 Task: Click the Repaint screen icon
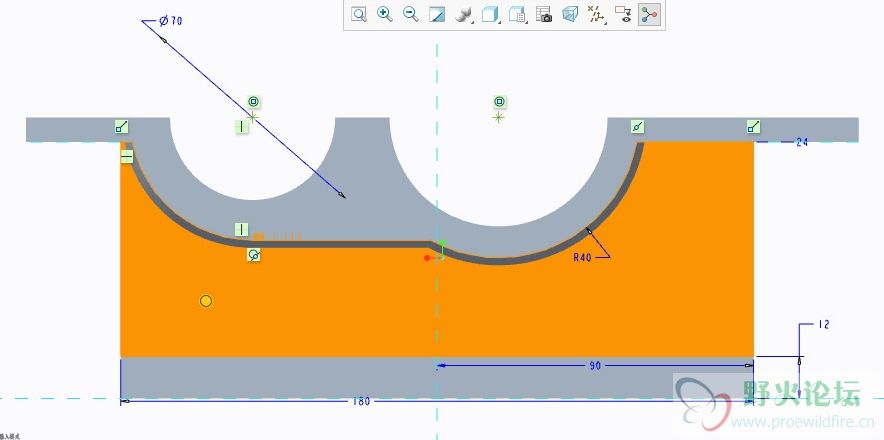(x=437, y=15)
